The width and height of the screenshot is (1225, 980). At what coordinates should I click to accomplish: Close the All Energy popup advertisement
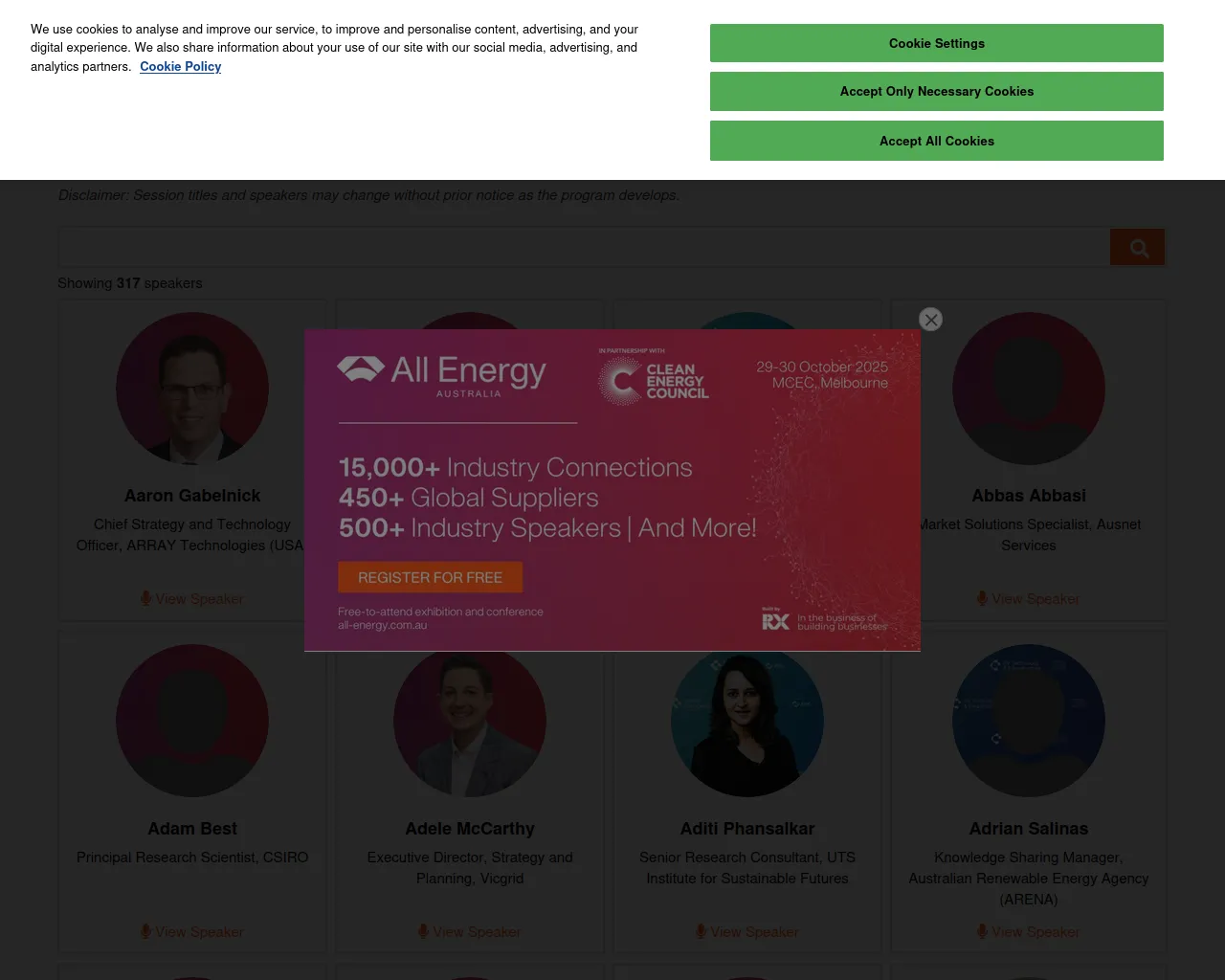(930, 320)
